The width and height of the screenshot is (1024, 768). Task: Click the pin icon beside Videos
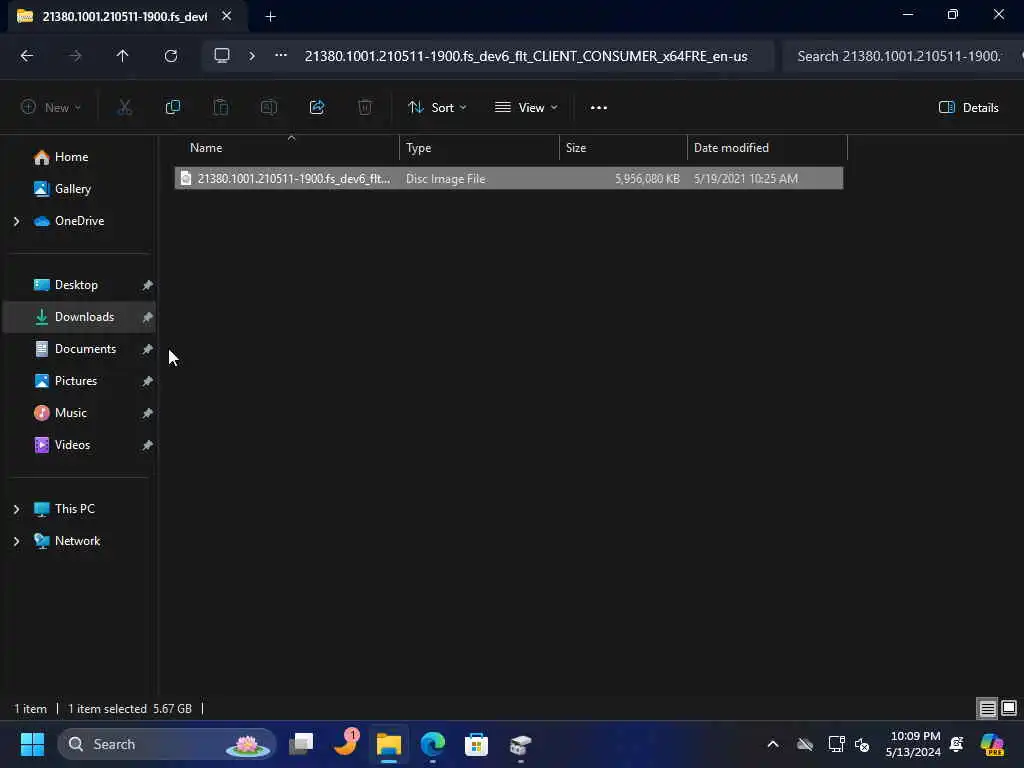pos(148,445)
